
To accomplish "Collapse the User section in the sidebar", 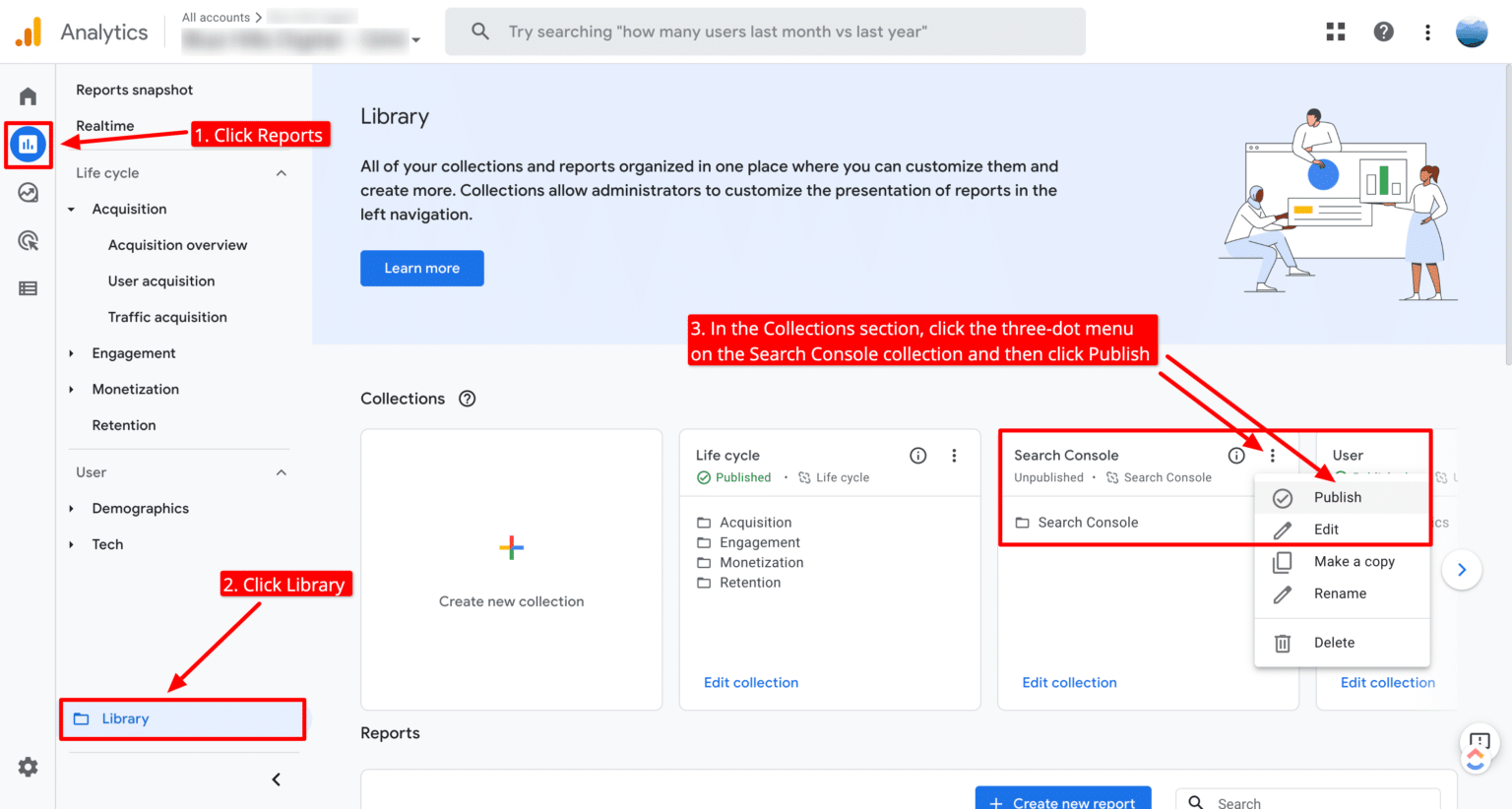I will point(282,472).
